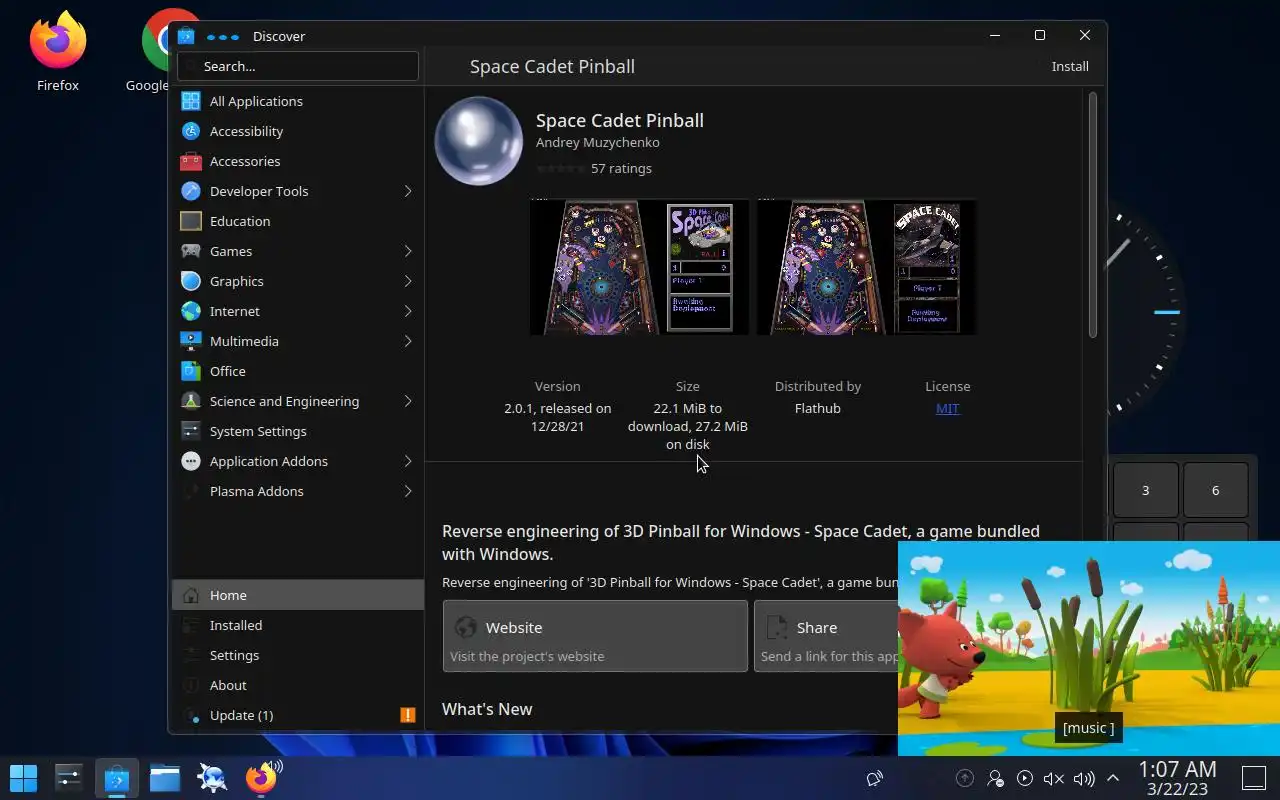Open the start menu in the taskbar
Screen dimensions: 1280x800
tap(23, 777)
